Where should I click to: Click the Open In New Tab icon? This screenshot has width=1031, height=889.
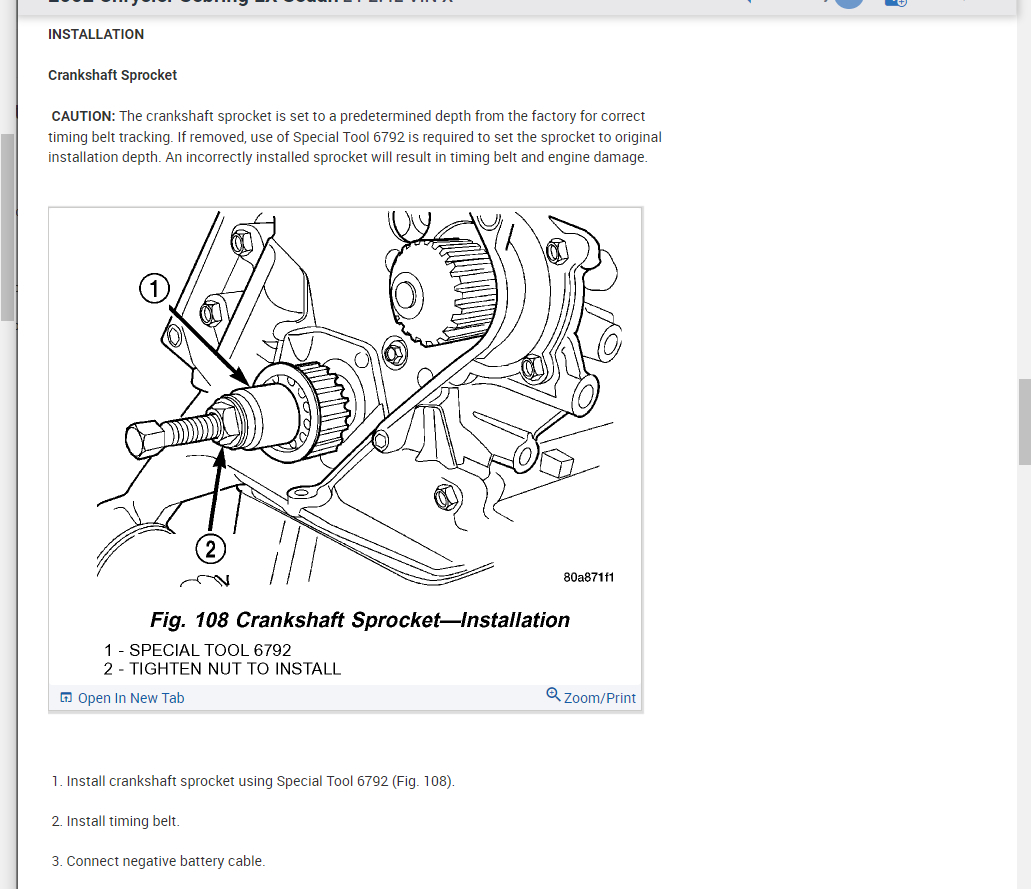click(66, 698)
